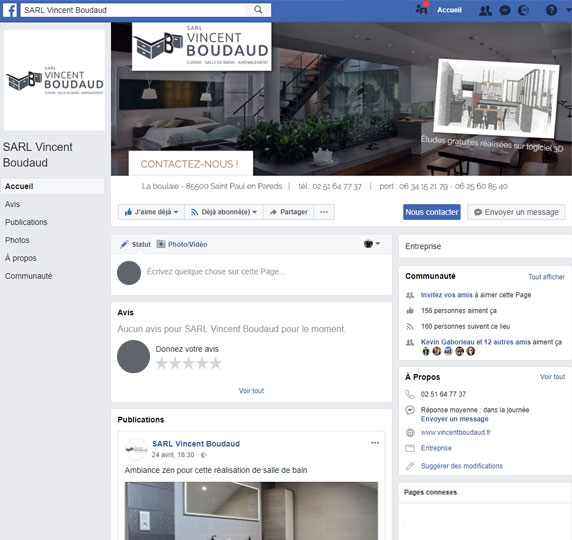Click the website globe icon in À Propos

410,432
